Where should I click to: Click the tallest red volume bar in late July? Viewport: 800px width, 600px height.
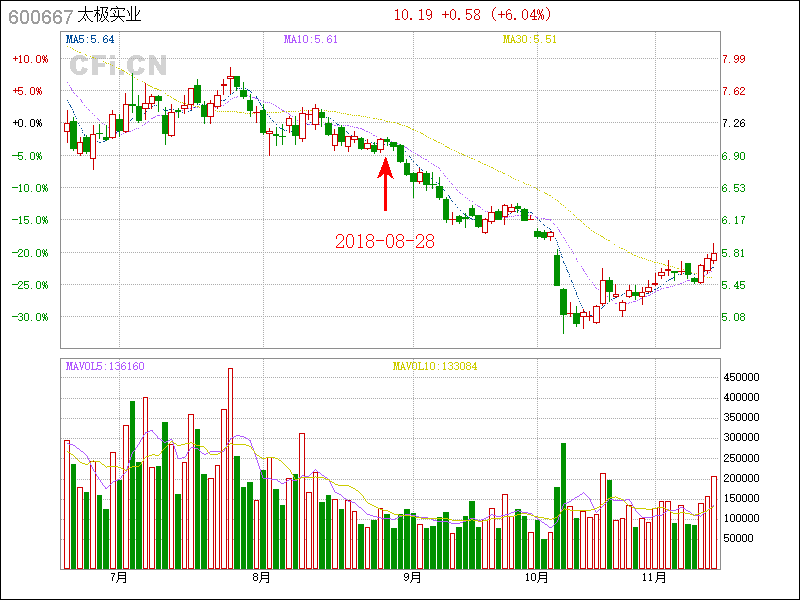(230, 468)
